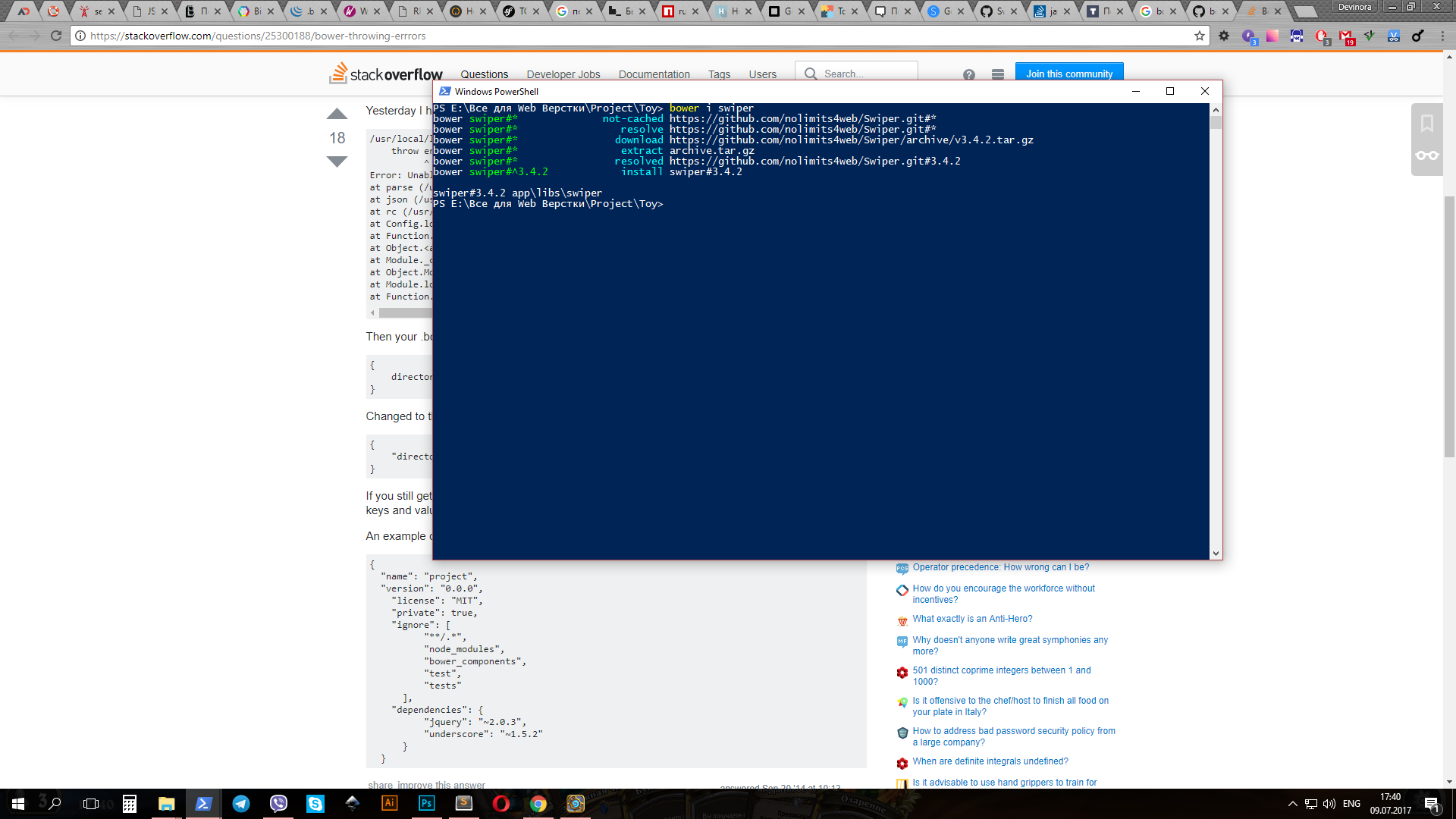The height and width of the screenshot is (819, 1456).
Task: Open Hearthstone icon on taskbar
Action: pyautogui.click(x=576, y=804)
